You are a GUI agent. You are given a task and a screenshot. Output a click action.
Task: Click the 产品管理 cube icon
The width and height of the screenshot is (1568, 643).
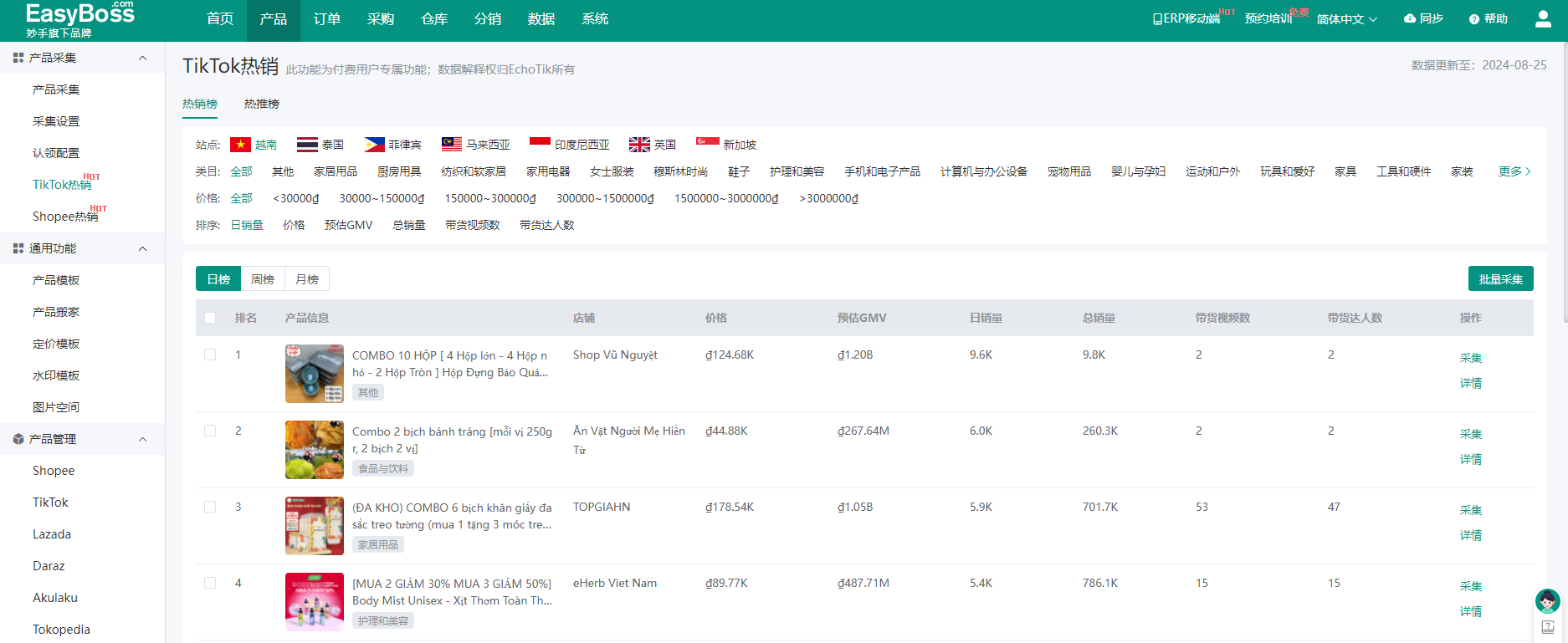coord(18,439)
